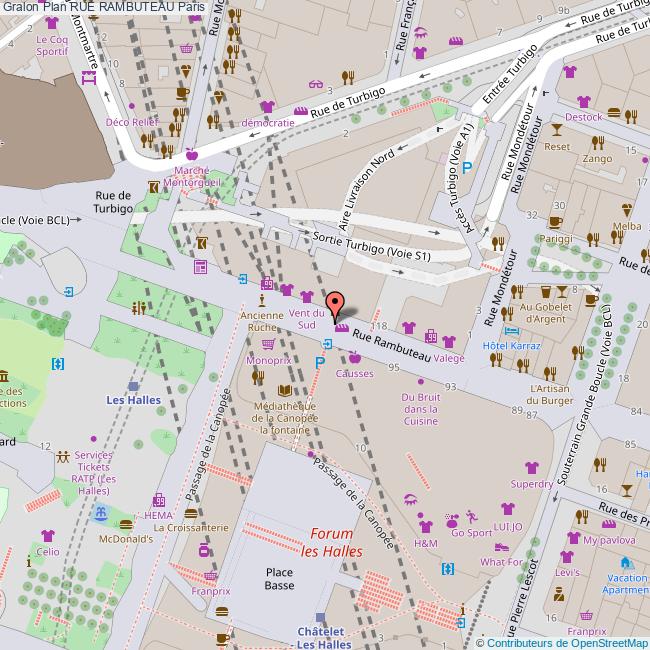
Task: Click the Place Basse label on the map
Action: click(x=279, y=578)
